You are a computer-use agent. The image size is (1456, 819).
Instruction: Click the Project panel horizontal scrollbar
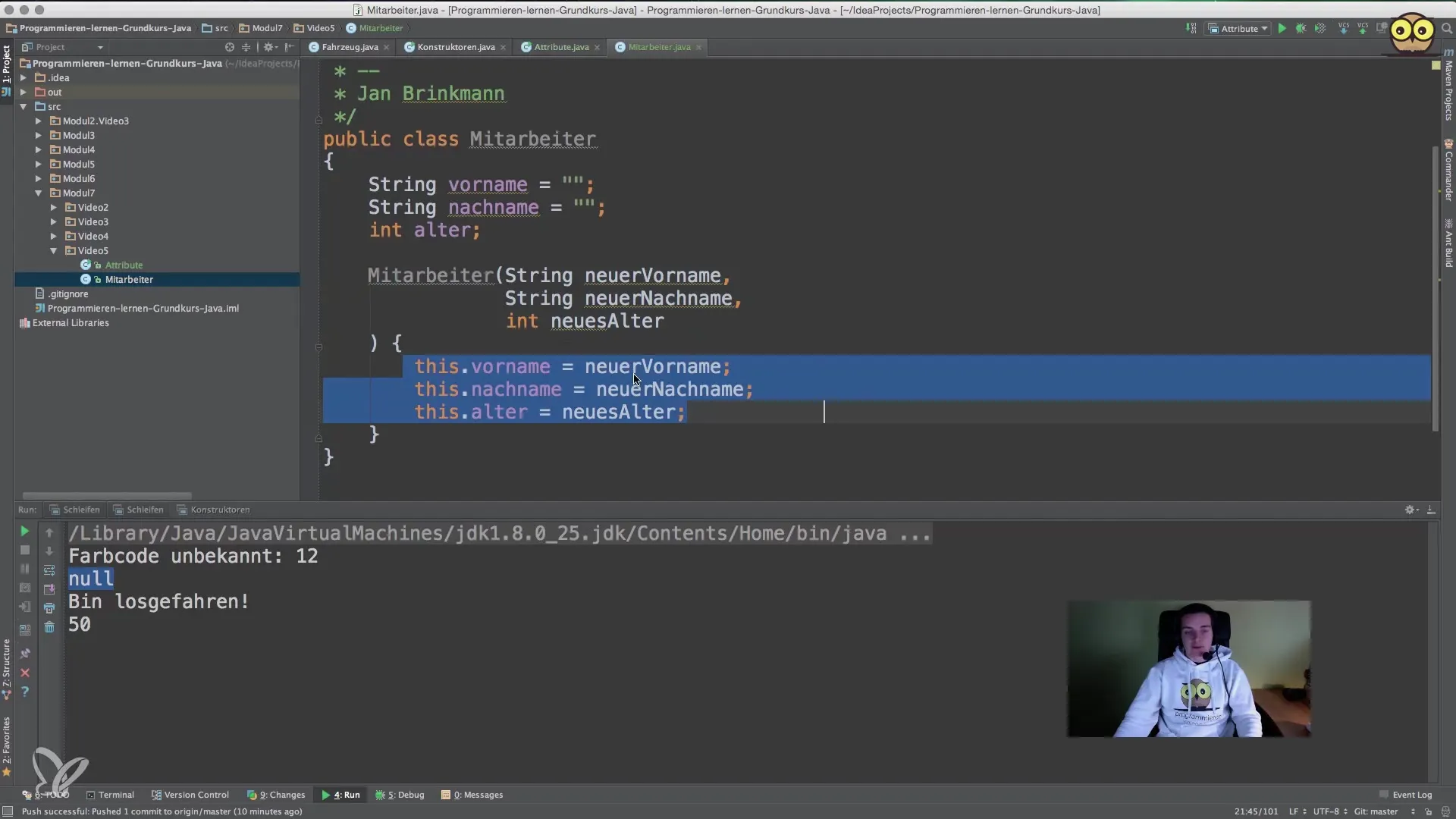[x=107, y=495]
